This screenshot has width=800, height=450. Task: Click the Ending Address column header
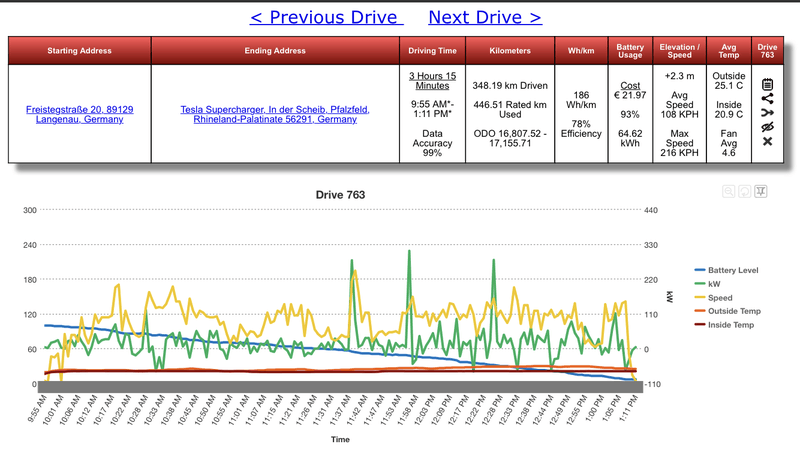click(275, 51)
